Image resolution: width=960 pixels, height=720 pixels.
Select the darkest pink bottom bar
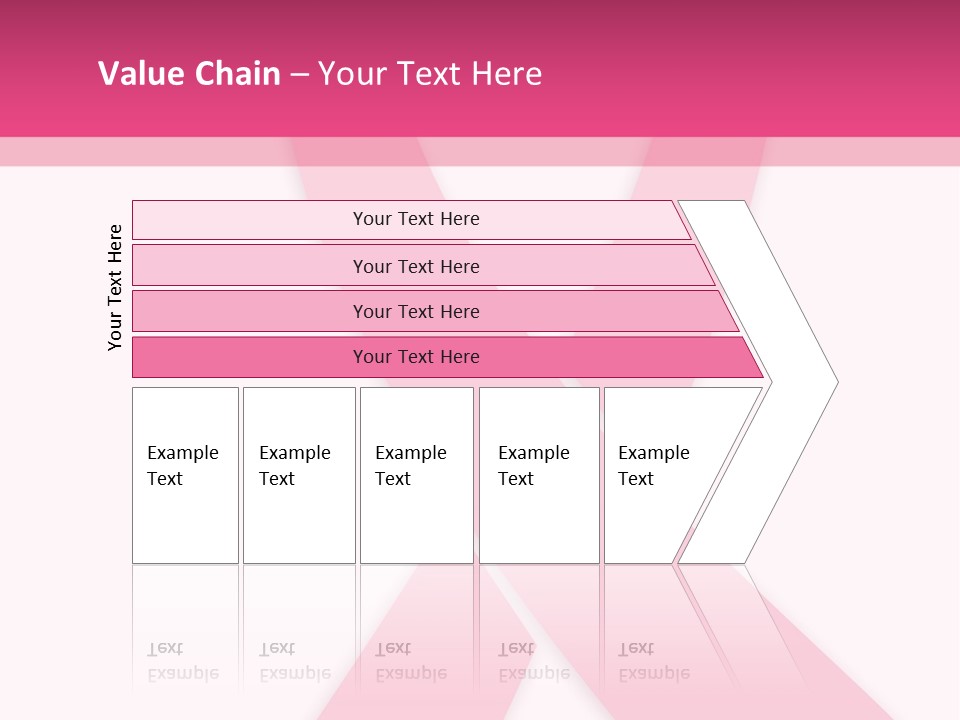(250, 357)
